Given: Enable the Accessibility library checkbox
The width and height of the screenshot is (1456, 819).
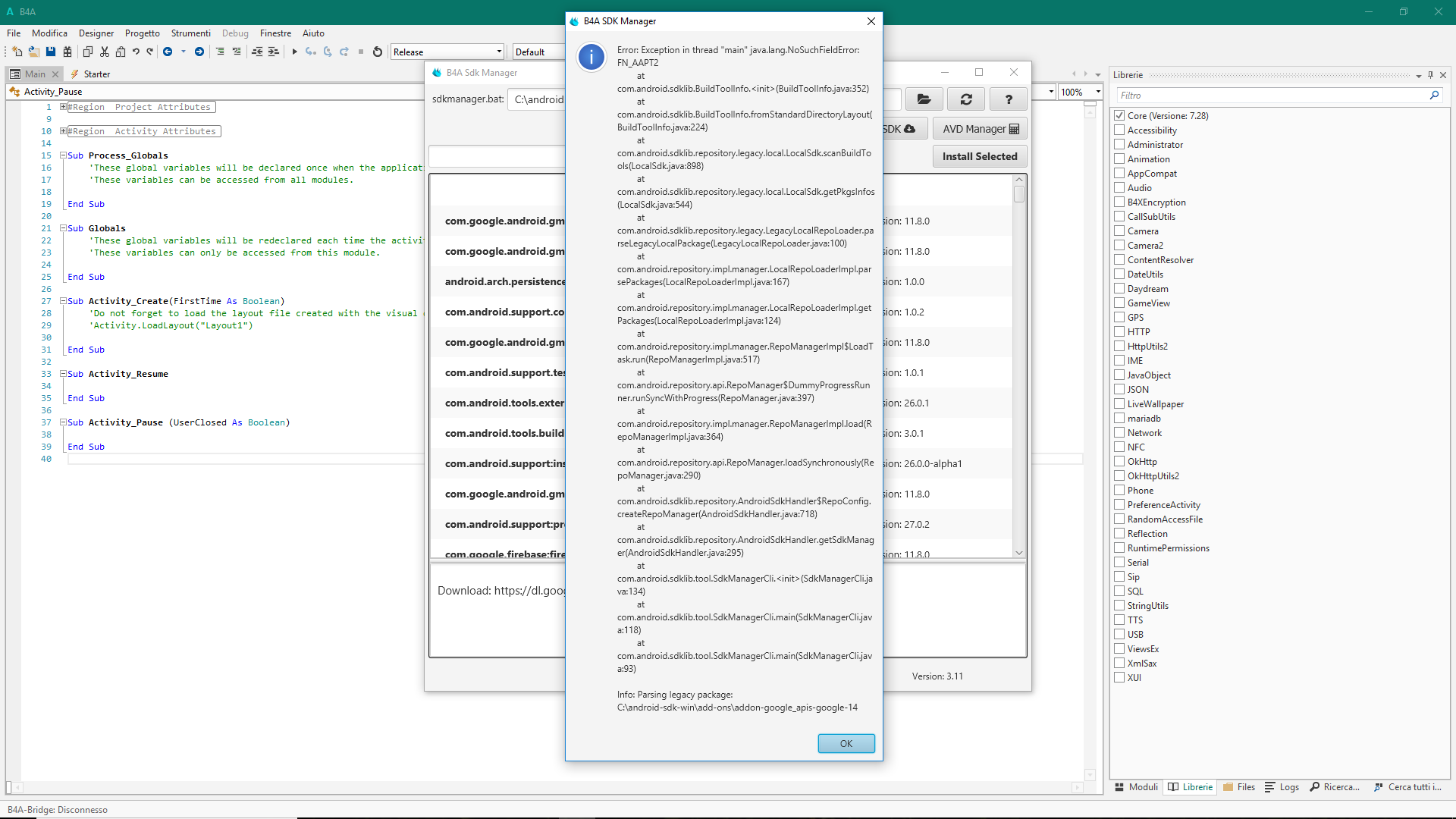Looking at the screenshot, I should pos(1119,130).
